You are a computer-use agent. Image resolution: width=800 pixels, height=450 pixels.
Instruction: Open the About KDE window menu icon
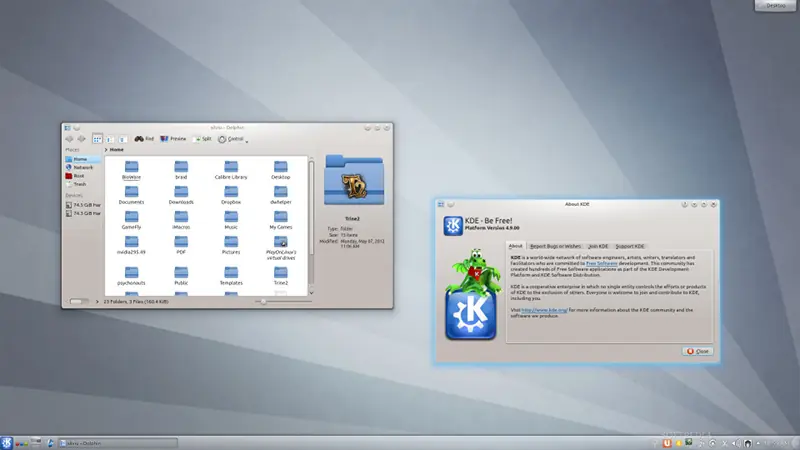[441, 204]
